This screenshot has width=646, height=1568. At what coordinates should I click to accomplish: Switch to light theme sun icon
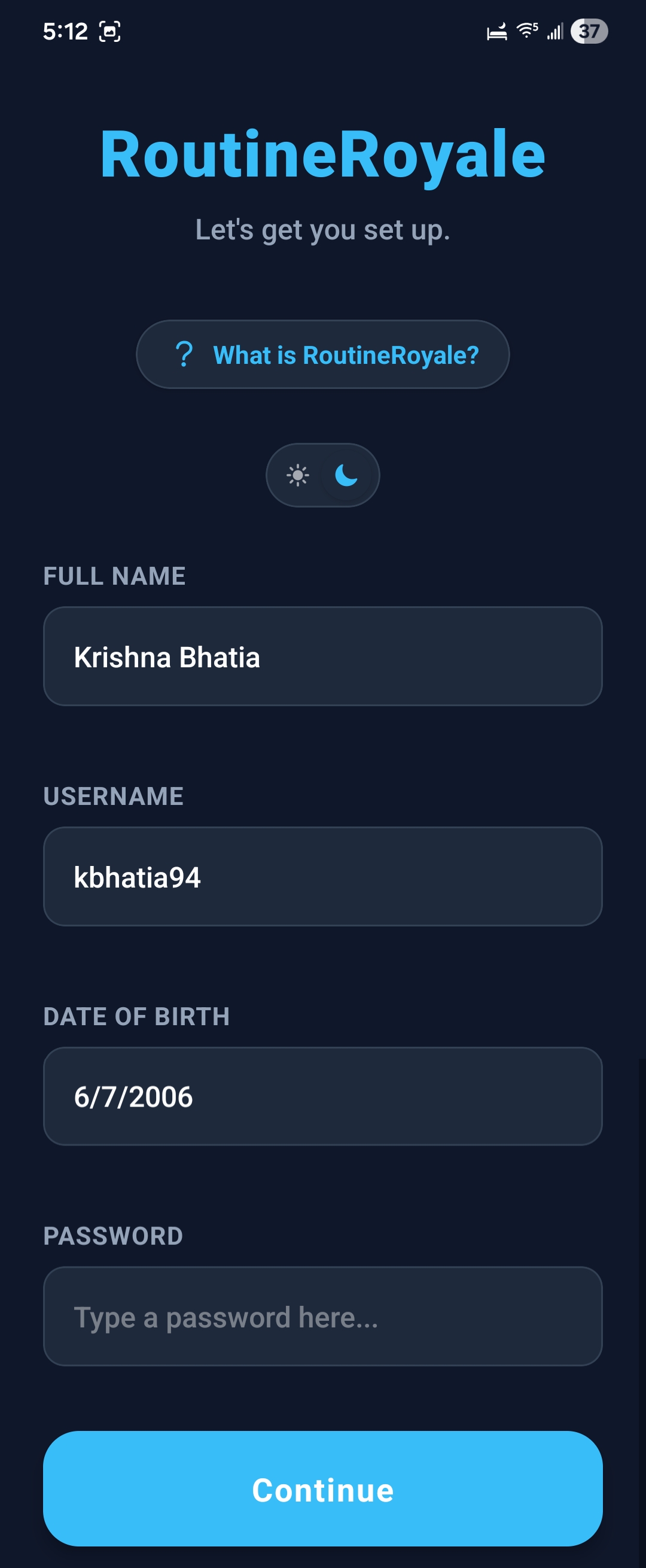tap(297, 475)
